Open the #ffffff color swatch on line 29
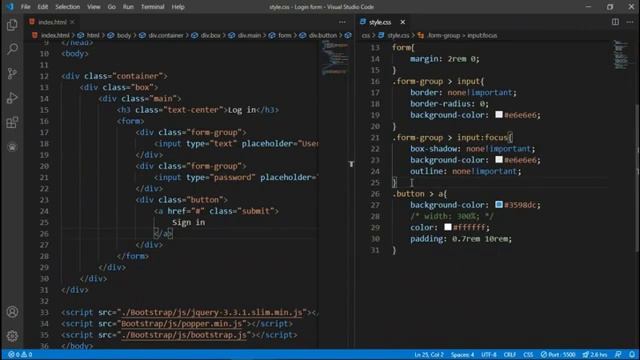 click(448, 227)
